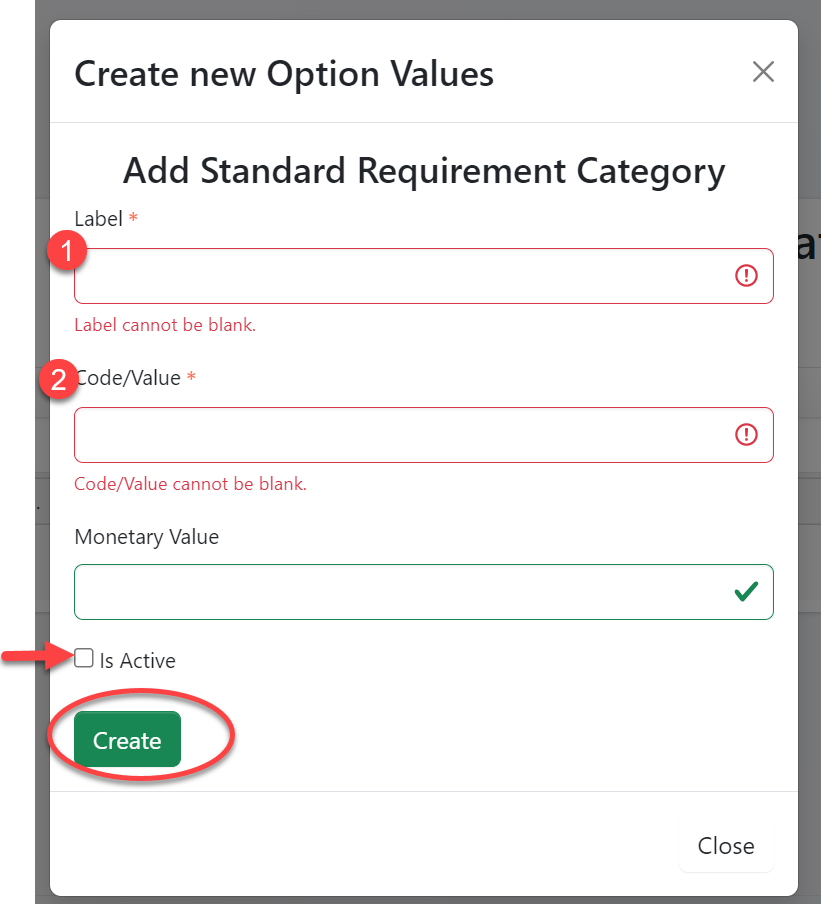Click the "Is Active" checkbox label text
This screenshot has width=821, height=904.
(137, 661)
